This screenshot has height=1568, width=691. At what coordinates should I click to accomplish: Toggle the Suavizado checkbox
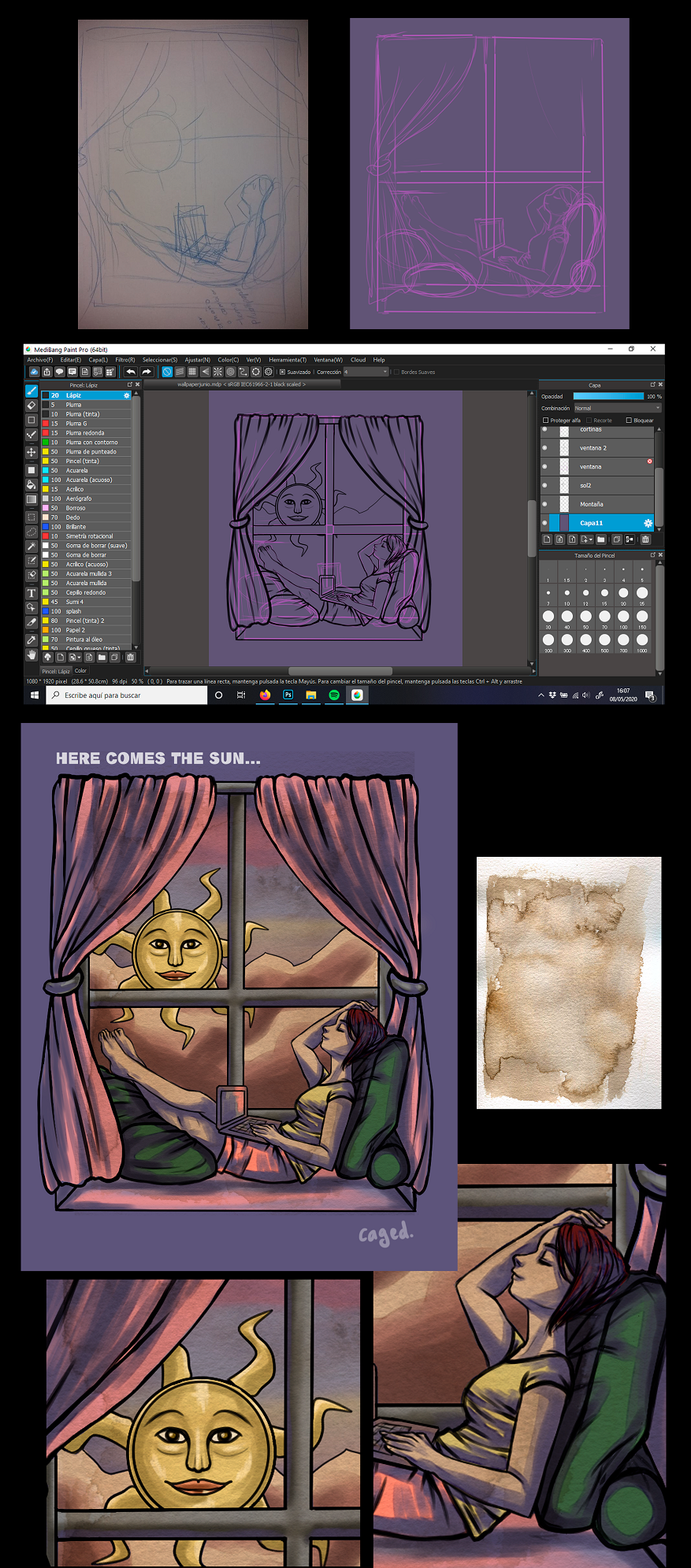point(282,372)
